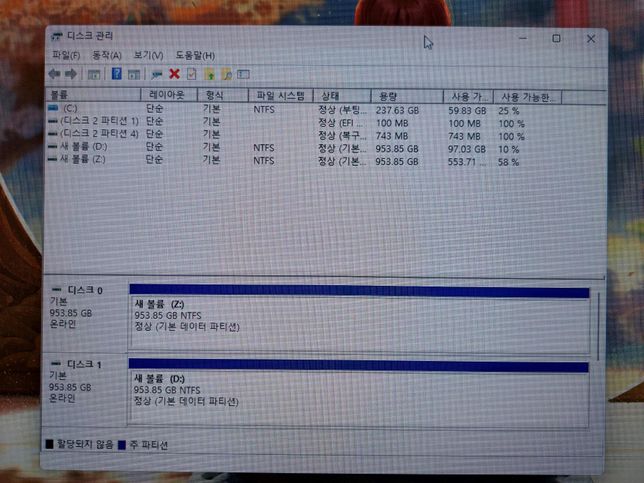Open the 도움말(H) menu
Viewport: 644px width, 483px height.
194,55
